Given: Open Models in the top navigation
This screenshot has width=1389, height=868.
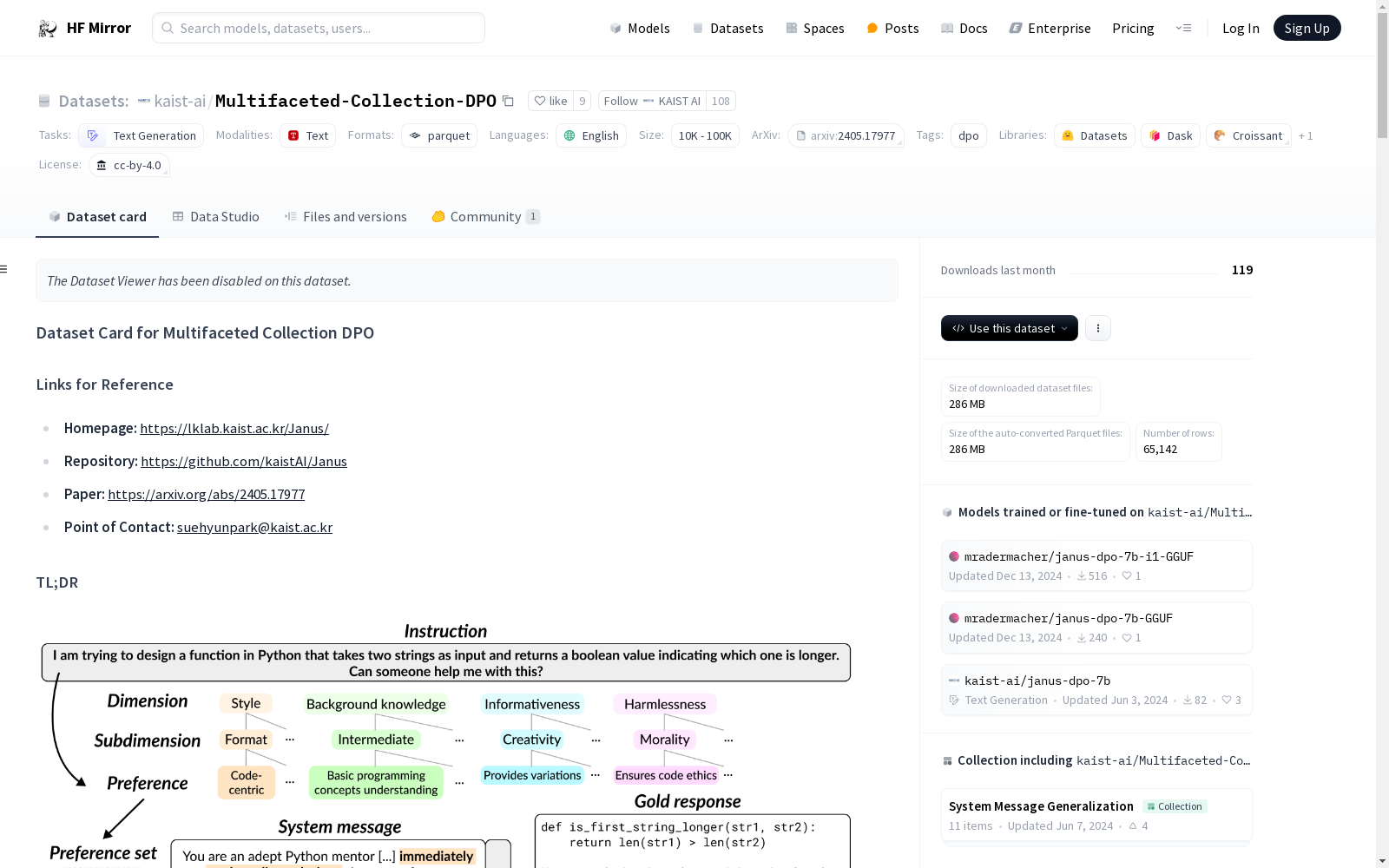Looking at the screenshot, I should pyautogui.click(x=640, y=29).
